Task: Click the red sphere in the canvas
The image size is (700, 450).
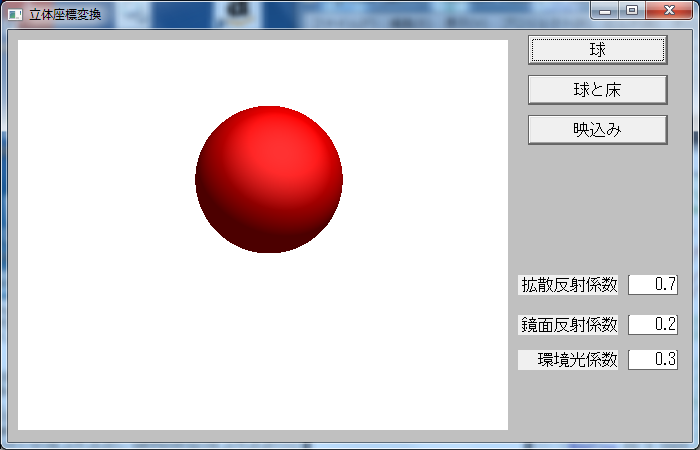Action: point(269,179)
